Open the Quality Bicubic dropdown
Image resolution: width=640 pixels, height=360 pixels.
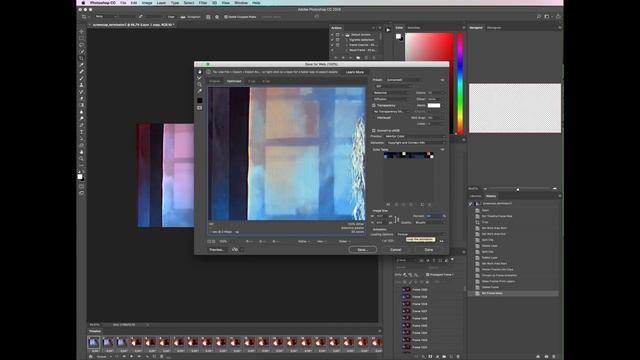click(429, 222)
